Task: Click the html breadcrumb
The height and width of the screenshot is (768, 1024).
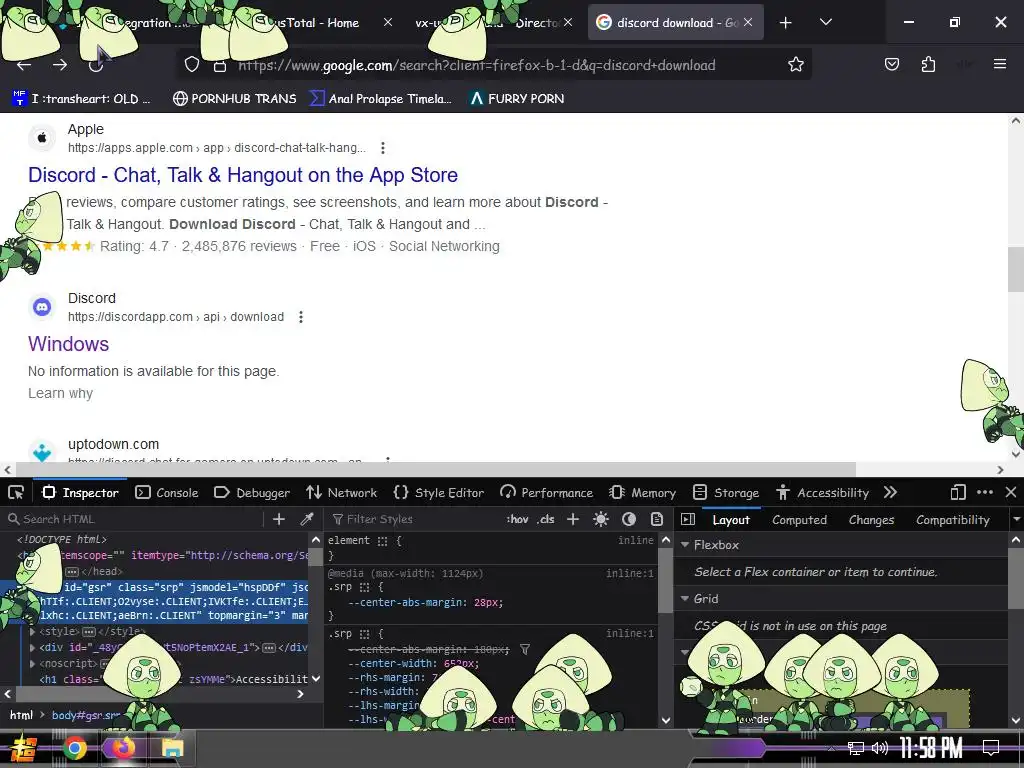Action: click(x=22, y=715)
